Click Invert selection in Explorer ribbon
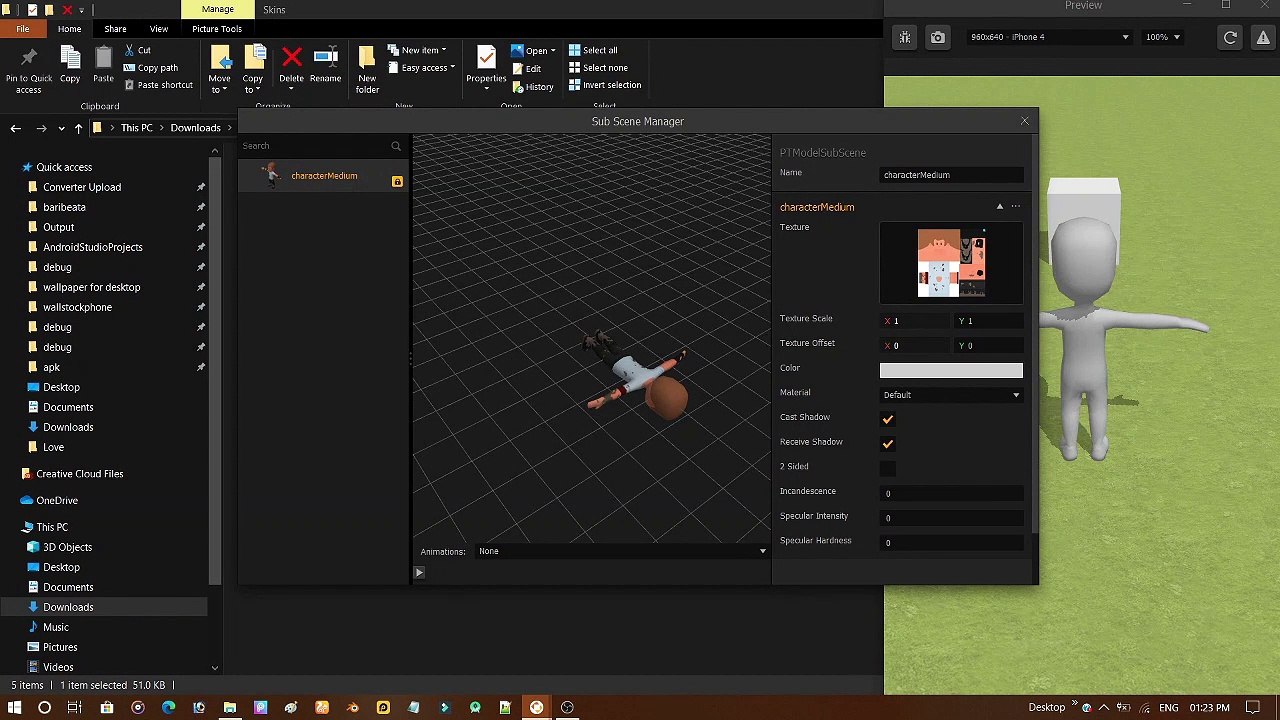 [x=605, y=85]
